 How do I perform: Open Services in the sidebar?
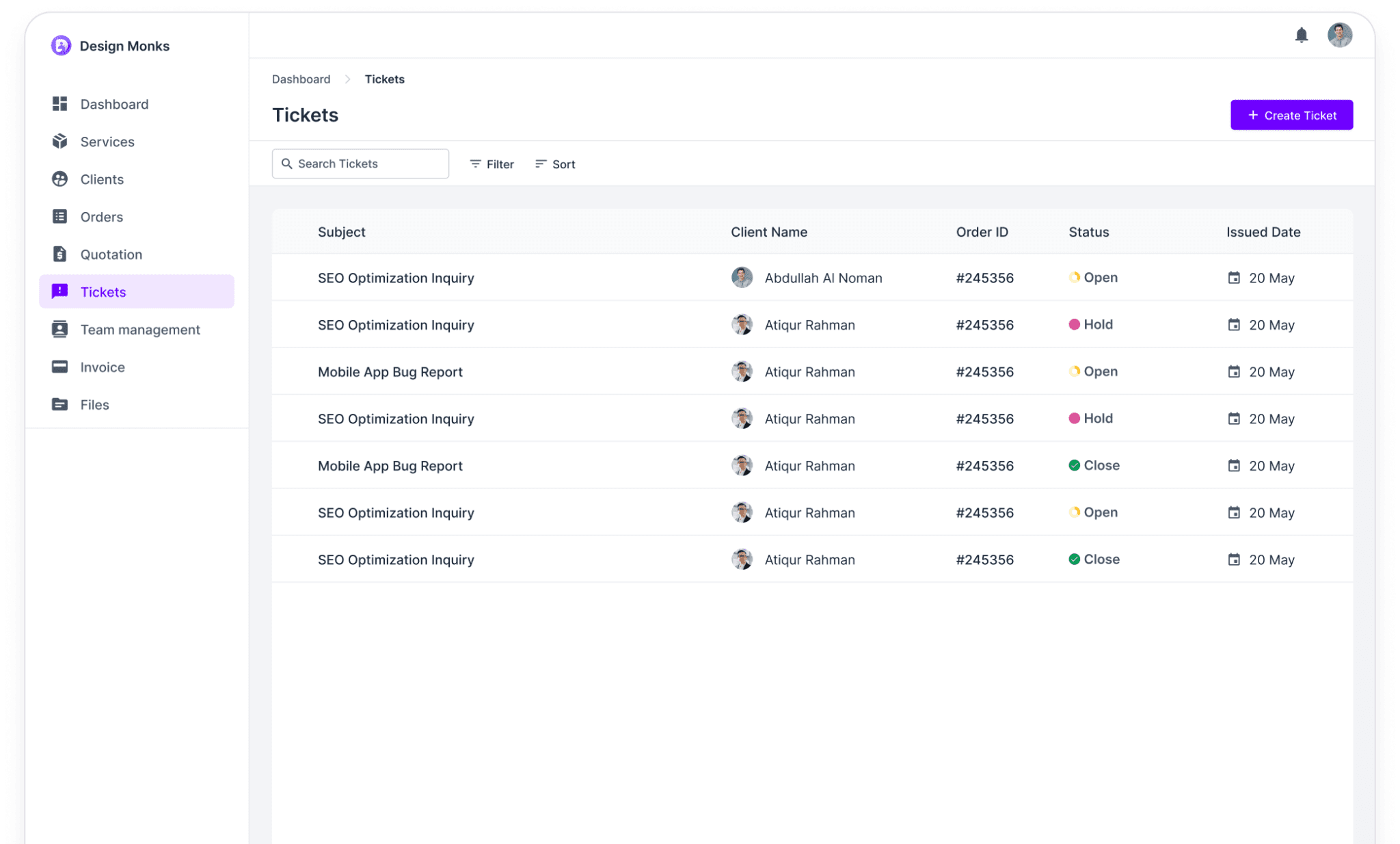click(137, 142)
